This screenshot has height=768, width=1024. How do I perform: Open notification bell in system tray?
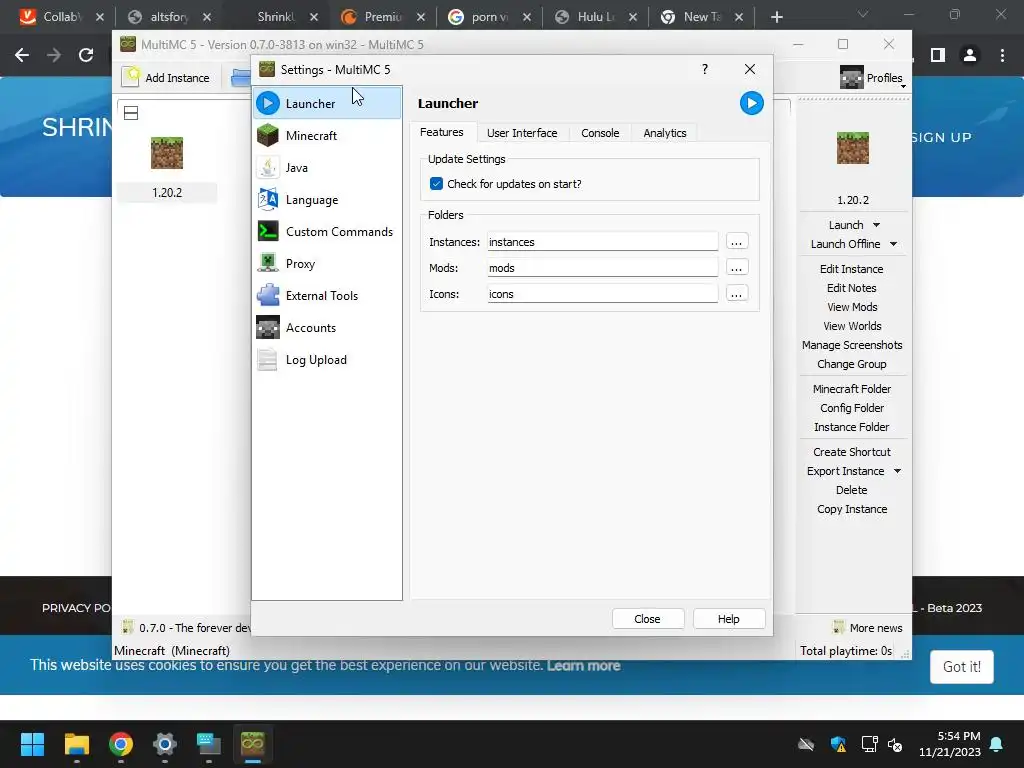click(997, 744)
